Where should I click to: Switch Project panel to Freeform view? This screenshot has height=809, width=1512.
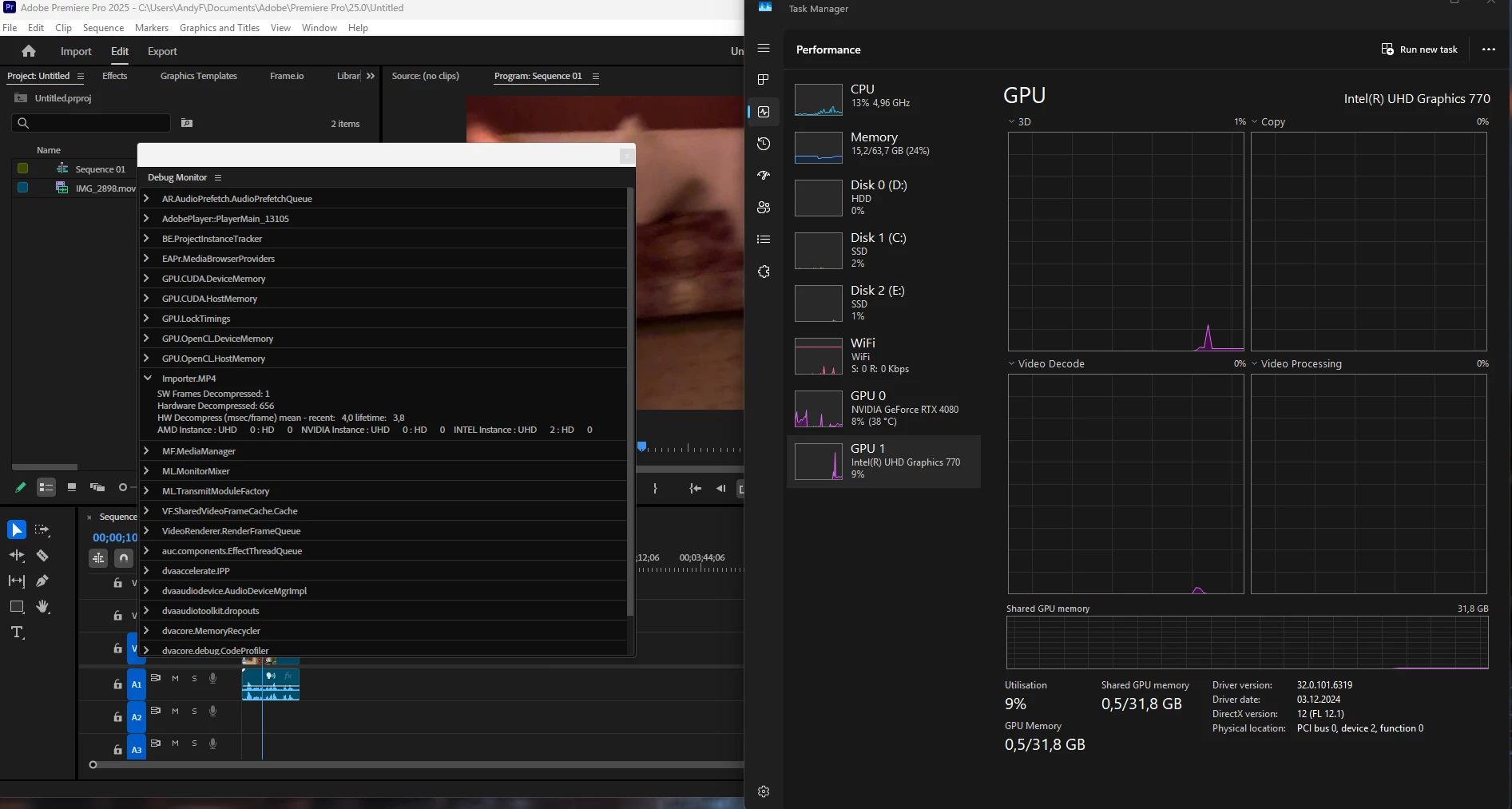click(97, 487)
